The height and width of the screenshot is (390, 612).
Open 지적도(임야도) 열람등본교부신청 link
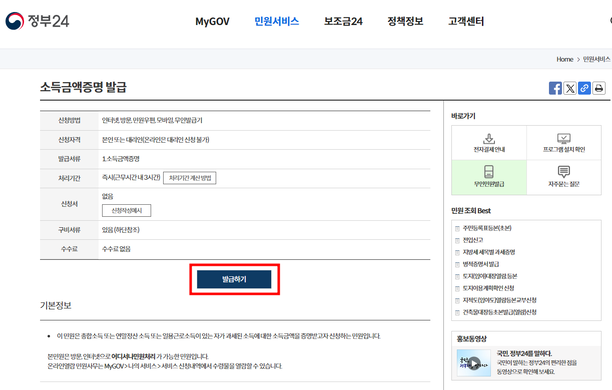tap(500, 300)
